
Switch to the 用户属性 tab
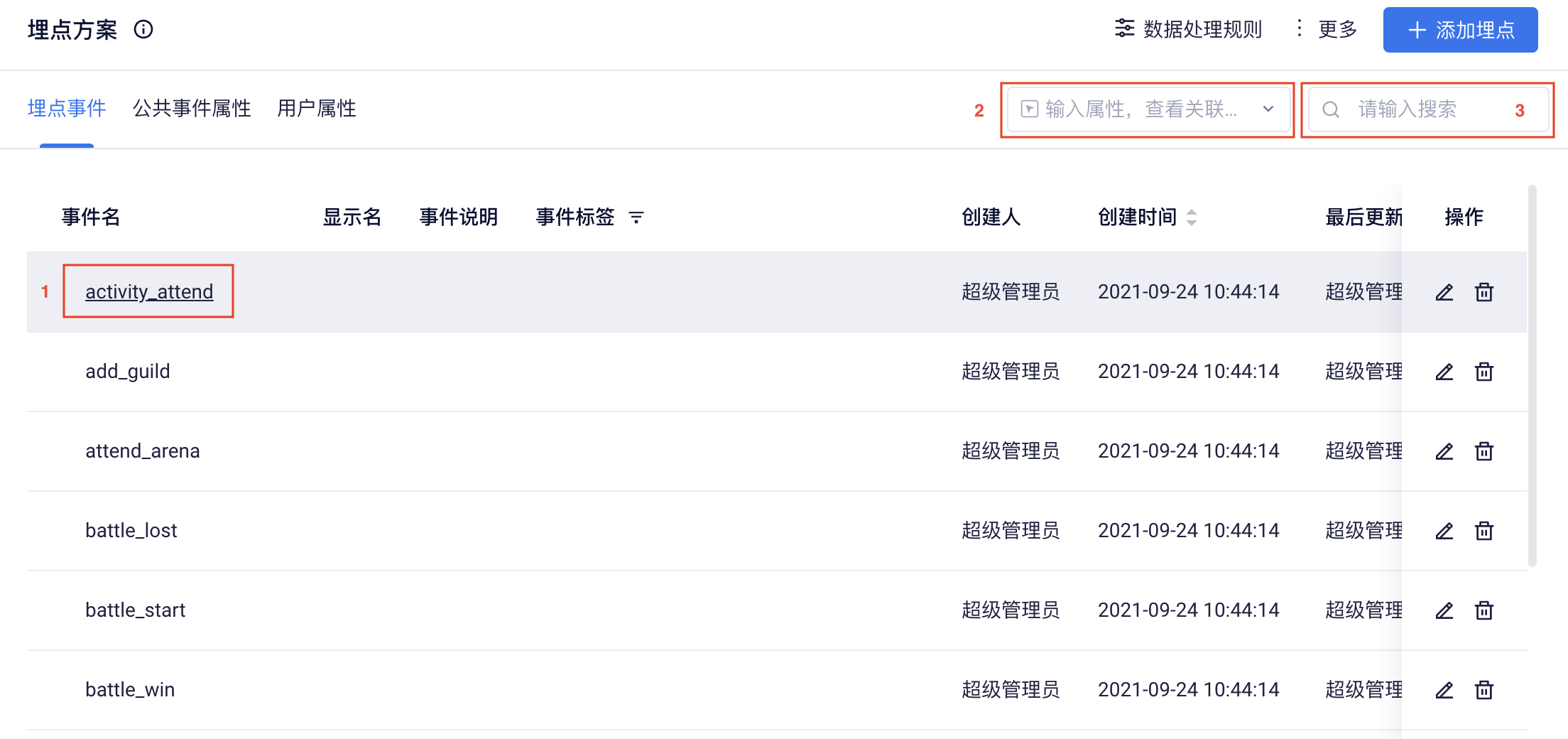click(x=317, y=109)
